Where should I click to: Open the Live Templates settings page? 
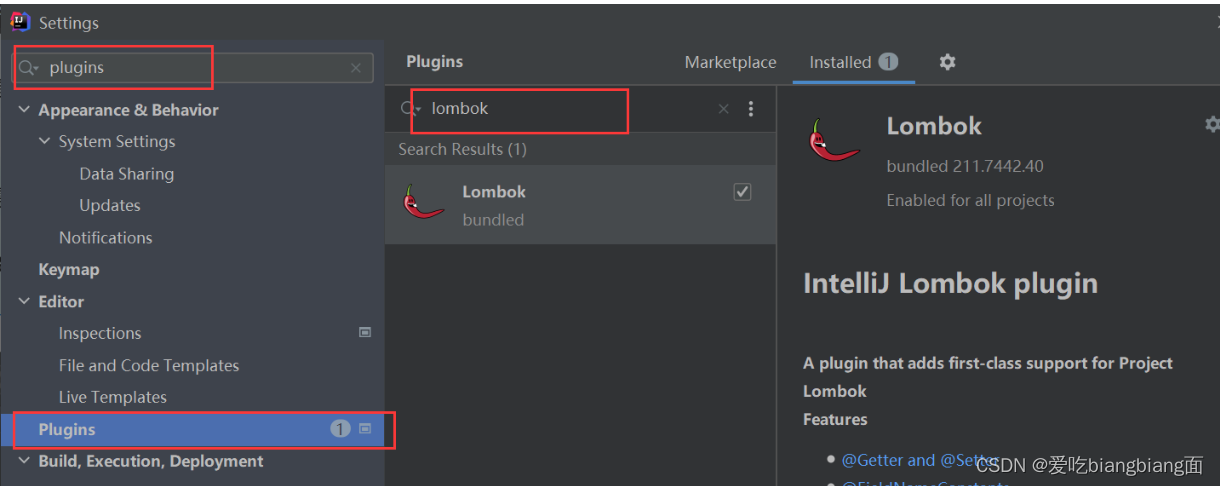click(x=112, y=397)
